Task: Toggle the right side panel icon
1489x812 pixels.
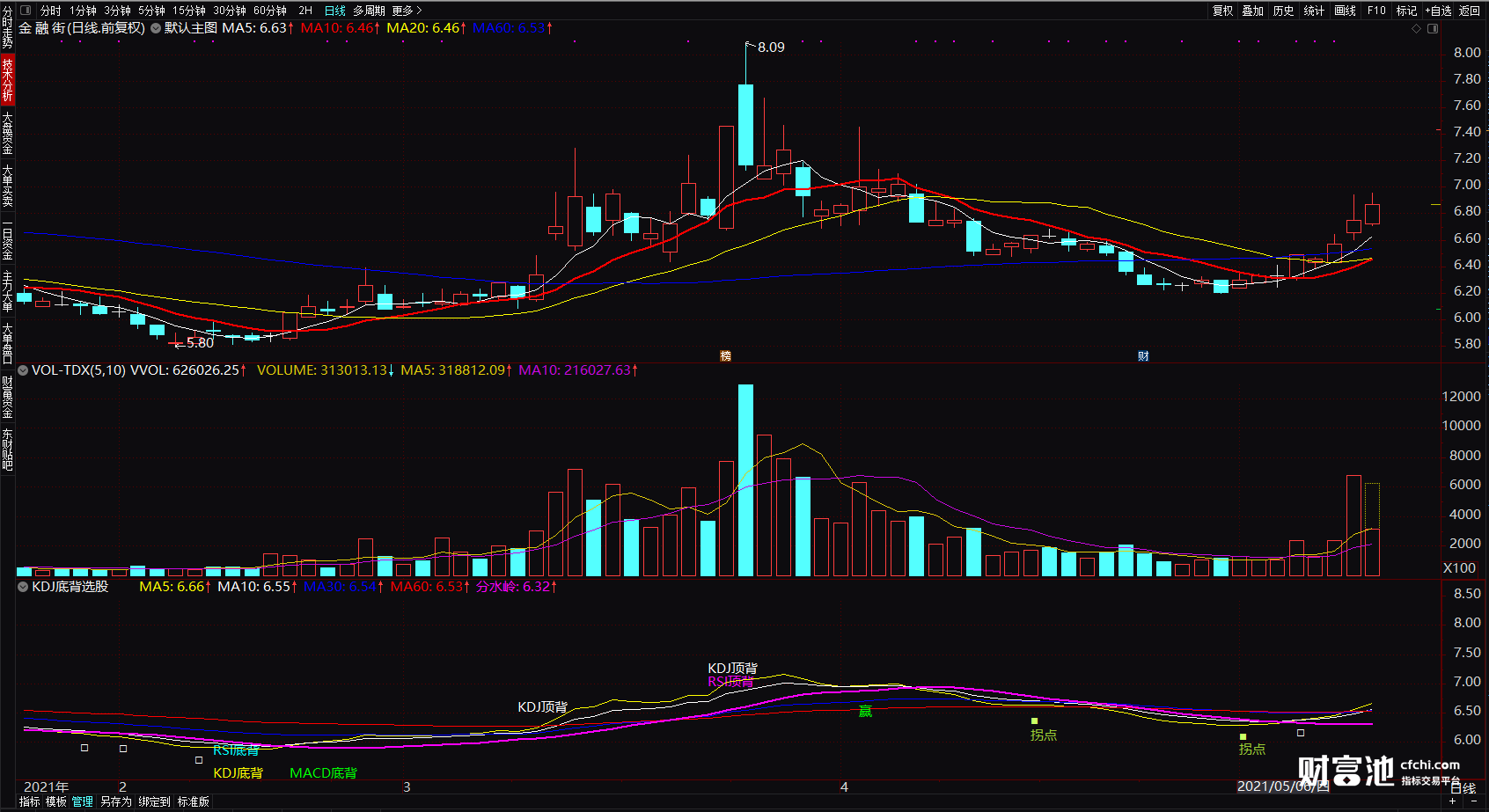Action: tap(1433, 29)
